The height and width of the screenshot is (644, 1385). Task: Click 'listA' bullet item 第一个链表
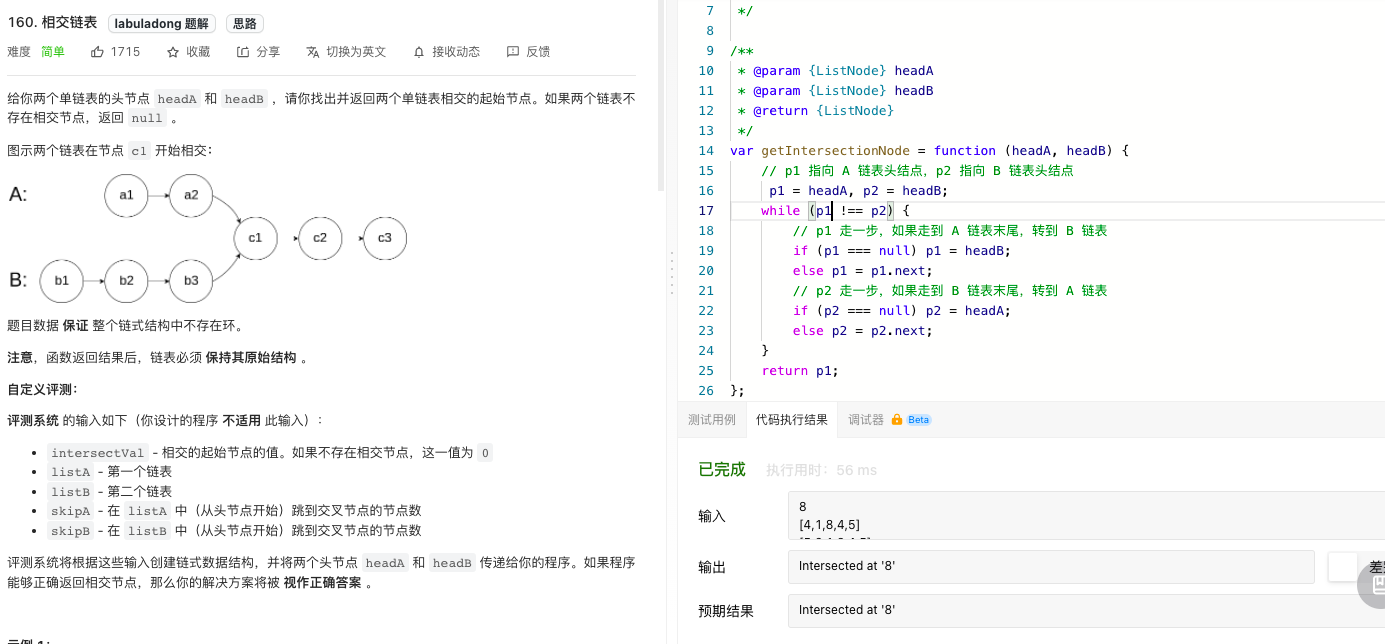(110, 472)
